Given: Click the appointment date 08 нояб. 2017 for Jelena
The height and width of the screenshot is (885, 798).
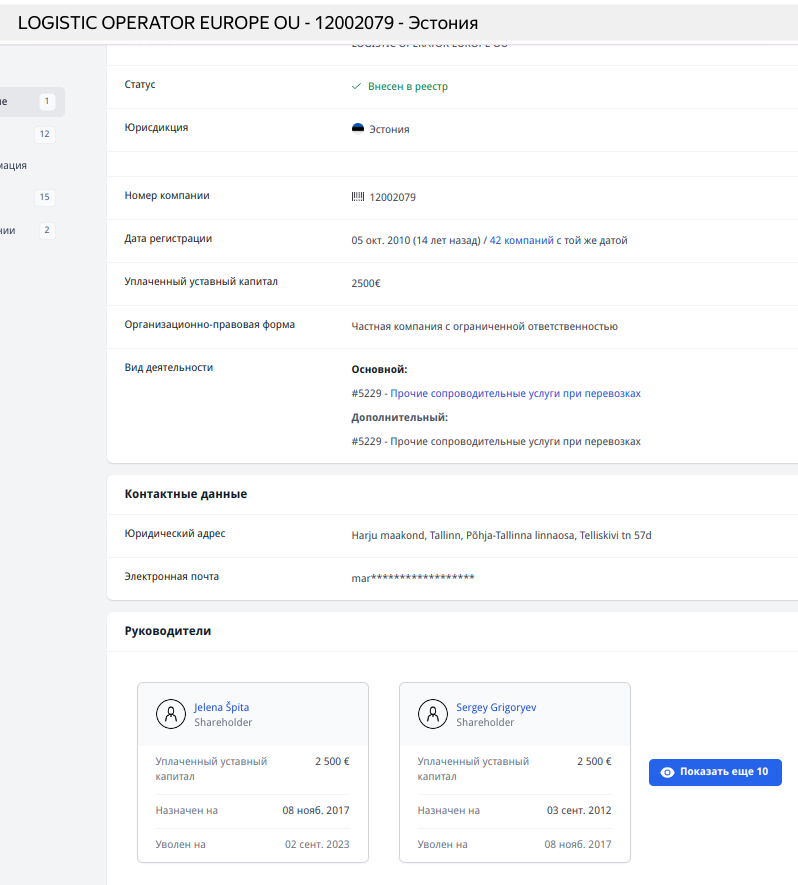Looking at the screenshot, I should (316, 810).
